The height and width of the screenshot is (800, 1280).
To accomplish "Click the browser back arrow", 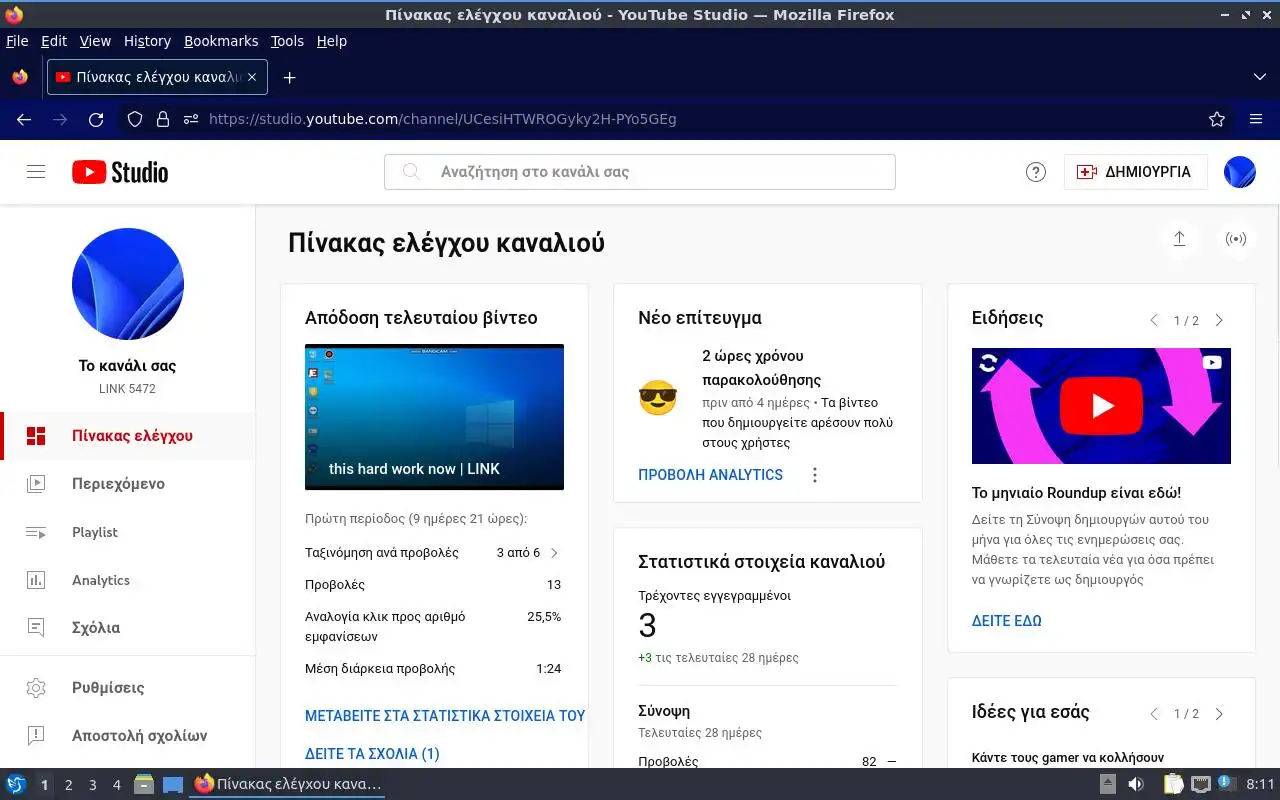I will tap(24, 119).
